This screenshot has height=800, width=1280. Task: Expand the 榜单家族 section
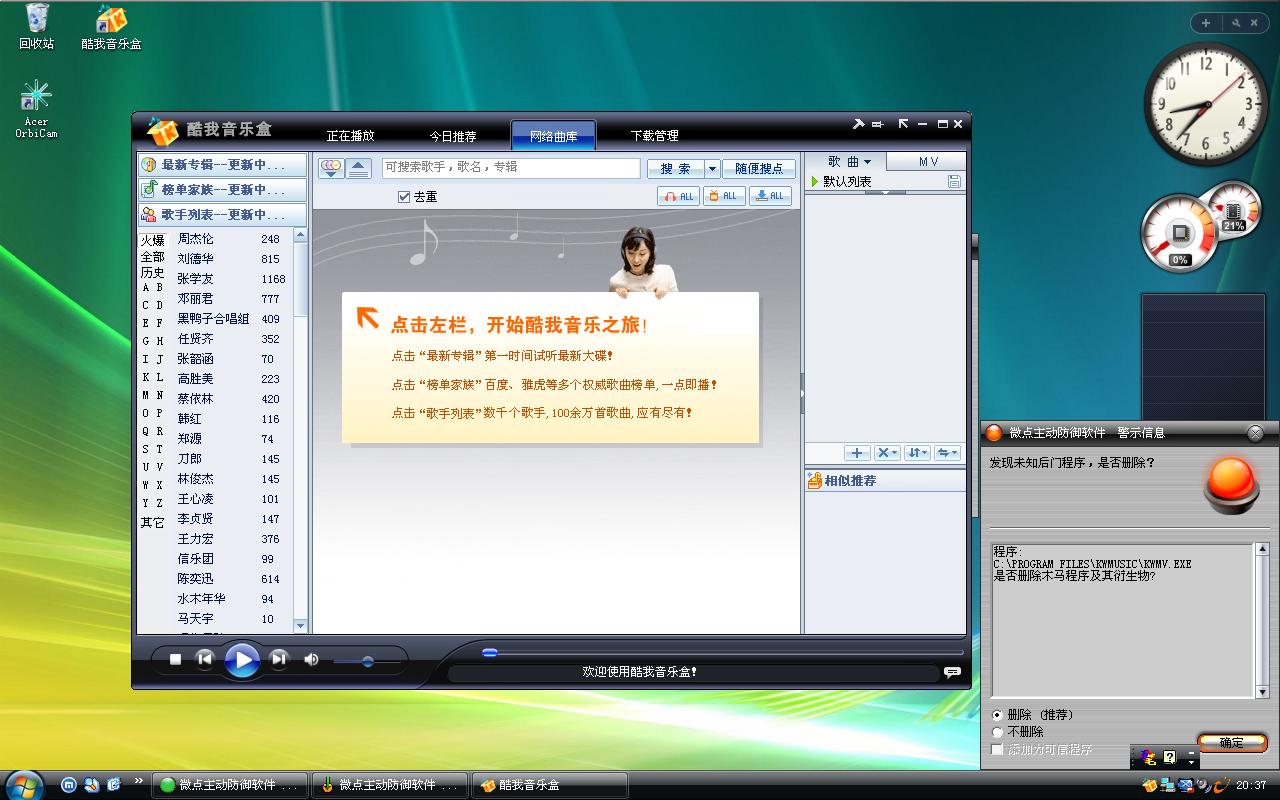pyautogui.click(x=223, y=190)
